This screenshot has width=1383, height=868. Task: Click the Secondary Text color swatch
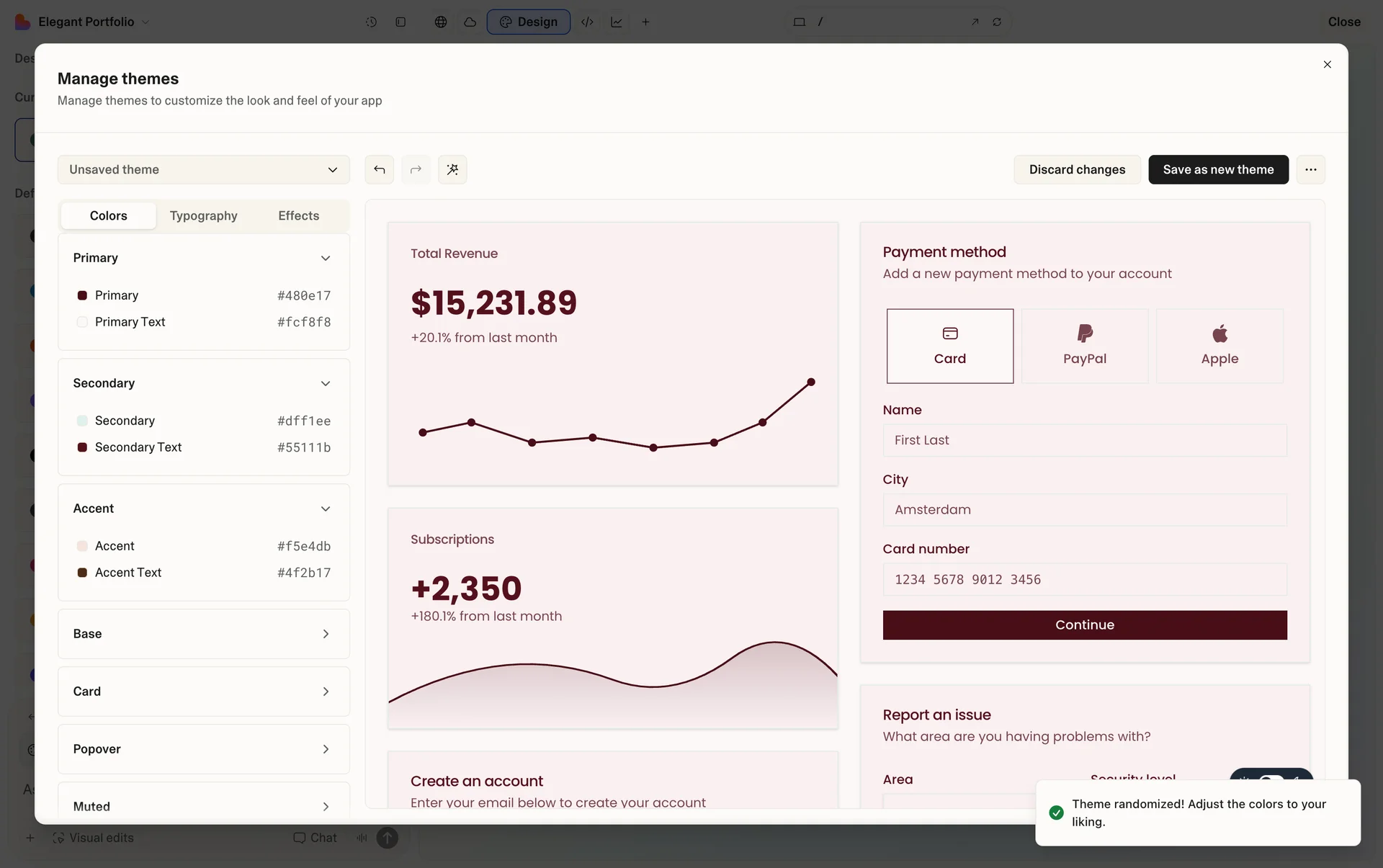82,447
